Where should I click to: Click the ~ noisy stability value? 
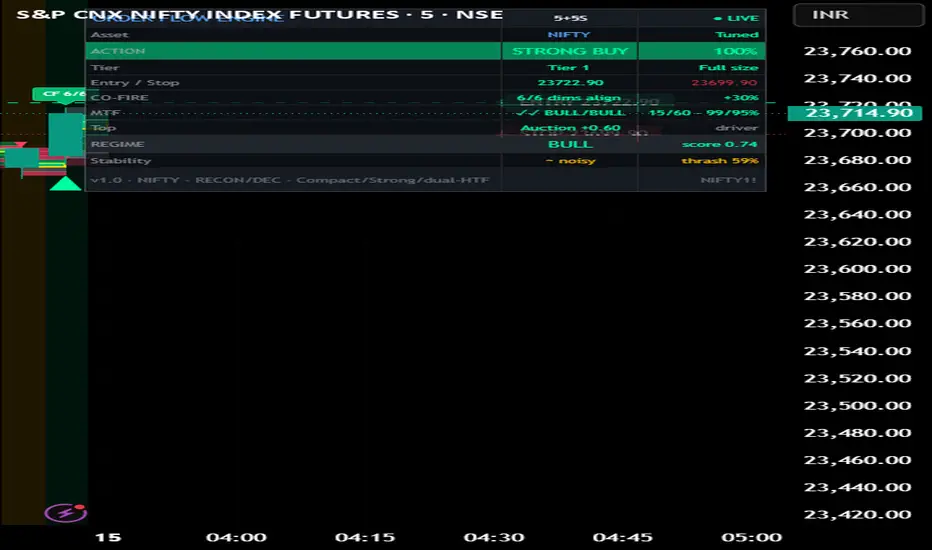point(571,161)
